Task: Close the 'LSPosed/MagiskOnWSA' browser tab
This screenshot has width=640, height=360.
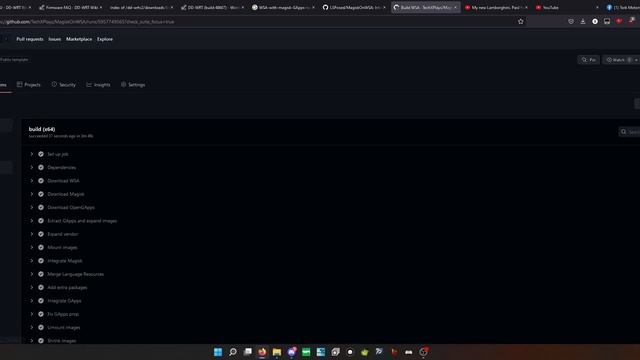Action: (x=384, y=7)
